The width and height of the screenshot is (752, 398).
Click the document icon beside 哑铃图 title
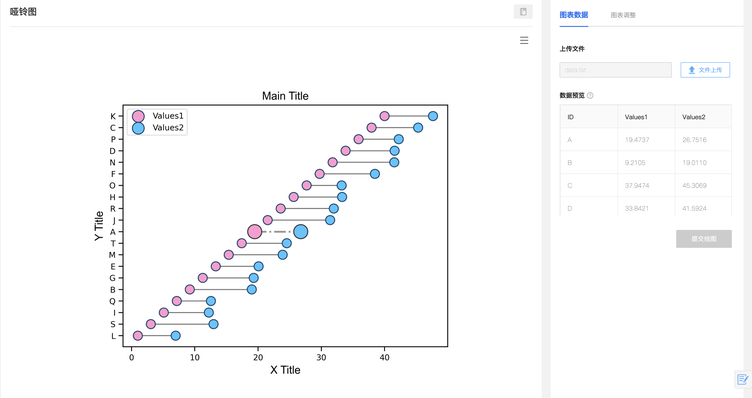click(x=523, y=12)
